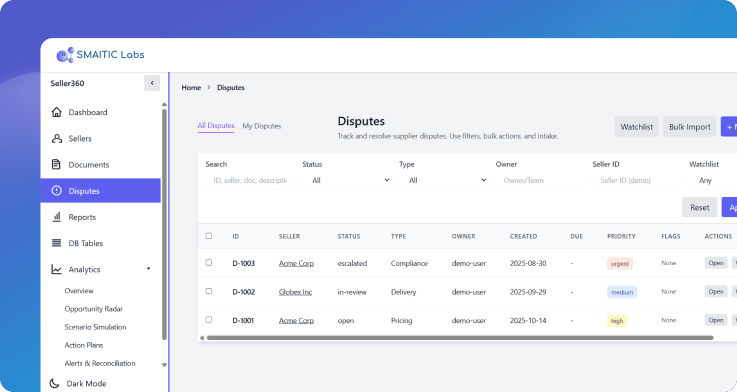
Task: Click the in-review status cell
Action: (352, 292)
